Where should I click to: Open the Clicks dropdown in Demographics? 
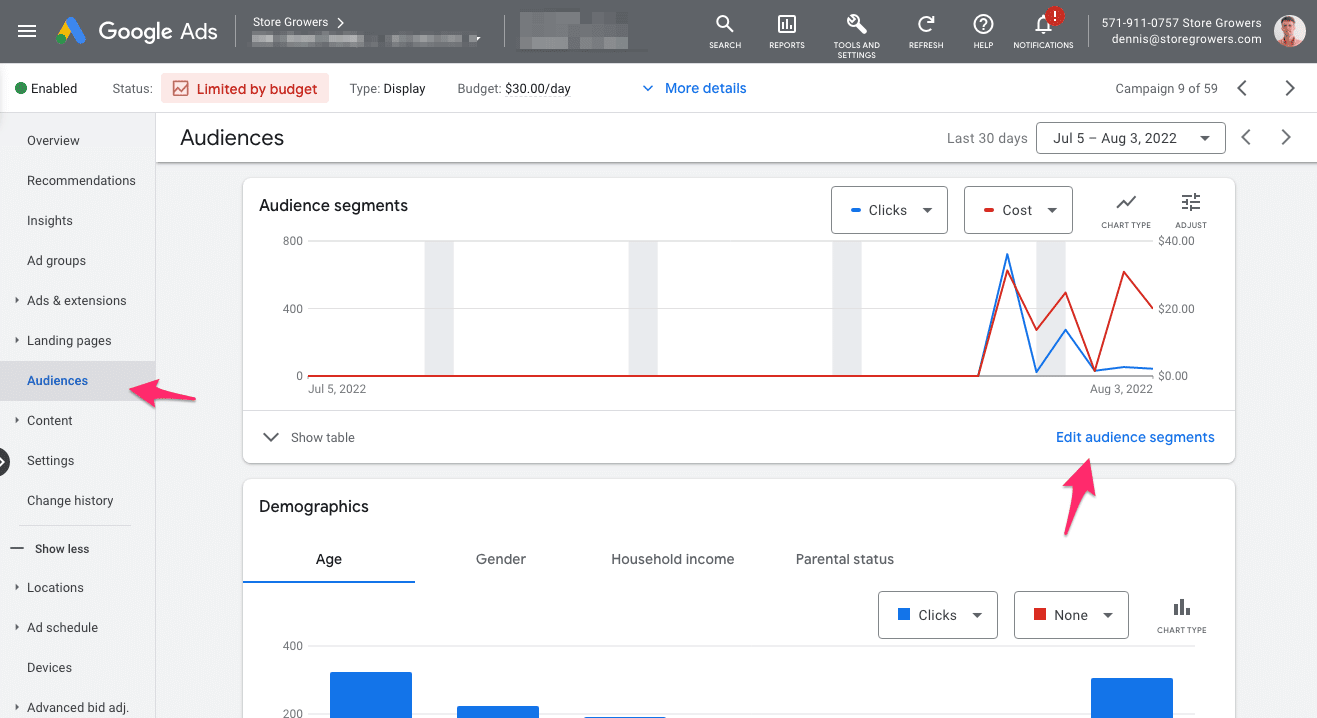(x=937, y=615)
